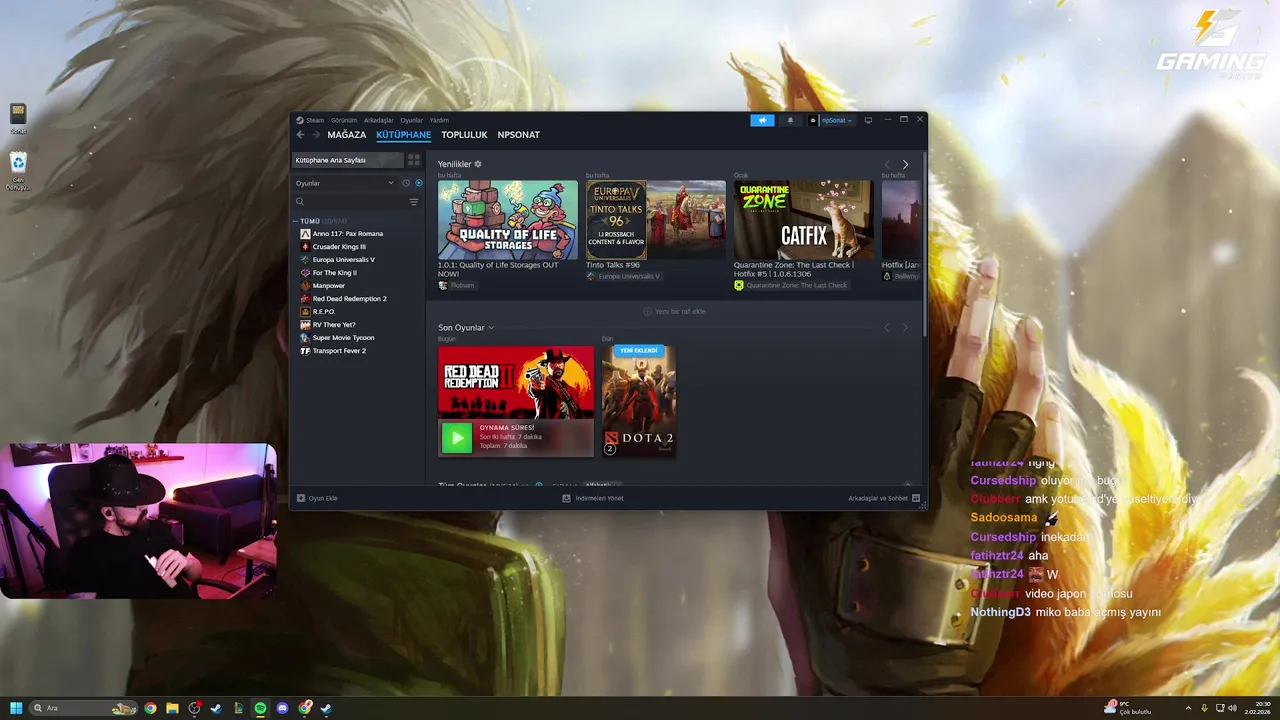Open friends list icon beside Arkadaşlar ve Sohbet
Image resolution: width=1280 pixels, height=720 pixels.
[x=916, y=498]
